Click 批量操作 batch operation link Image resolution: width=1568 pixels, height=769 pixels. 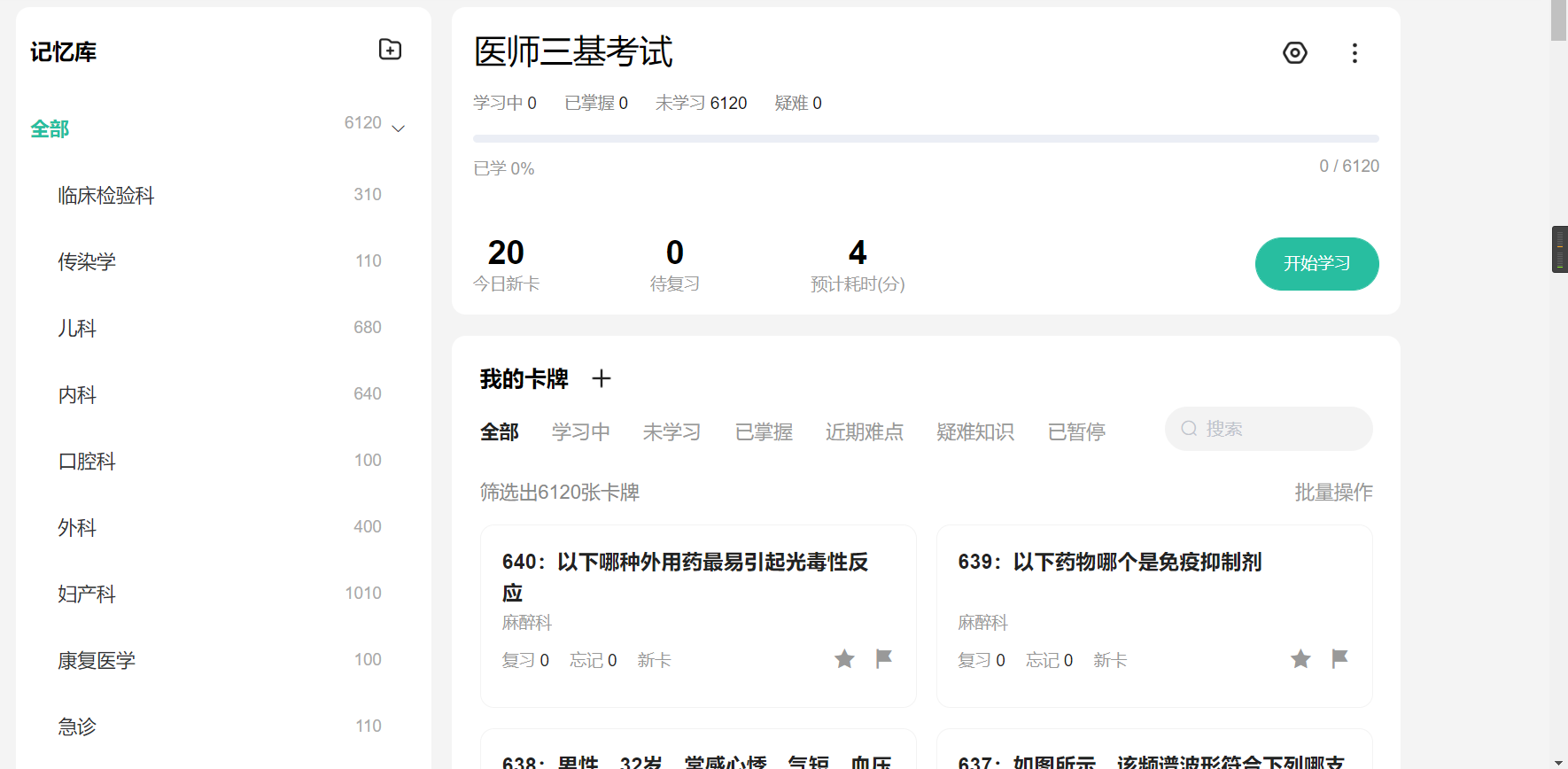point(1333,493)
